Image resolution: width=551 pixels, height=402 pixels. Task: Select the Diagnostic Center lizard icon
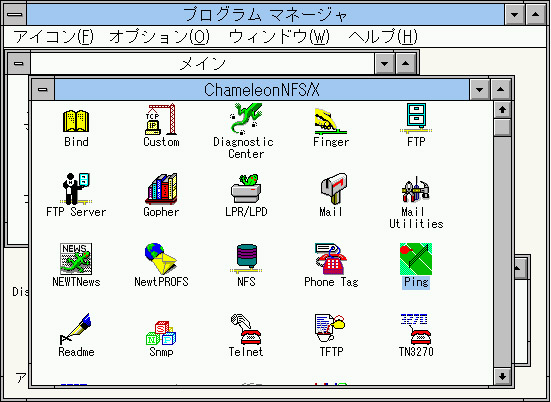point(246,119)
